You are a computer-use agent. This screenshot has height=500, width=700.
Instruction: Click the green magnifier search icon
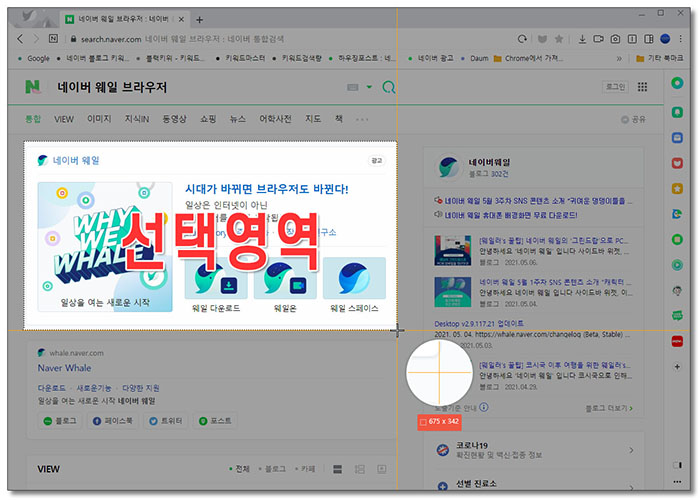point(388,87)
